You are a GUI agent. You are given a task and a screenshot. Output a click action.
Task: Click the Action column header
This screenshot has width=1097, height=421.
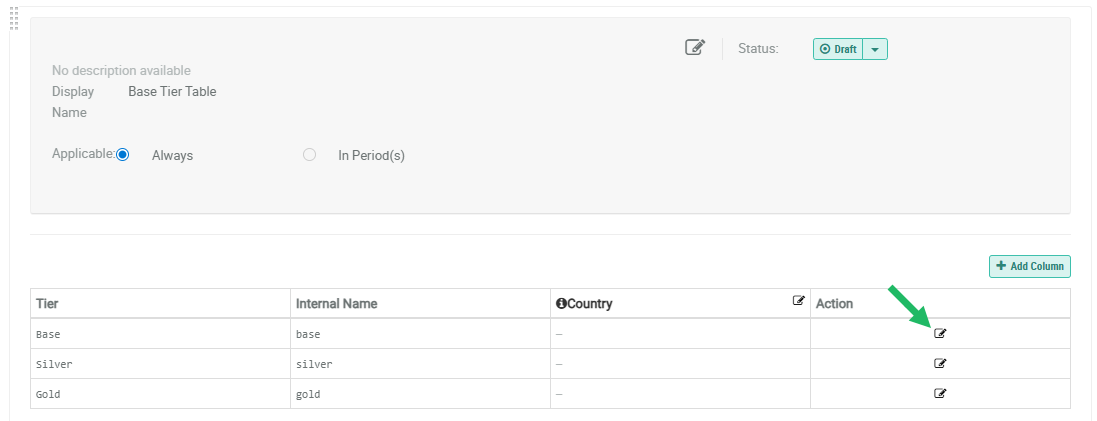pos(835,303)
